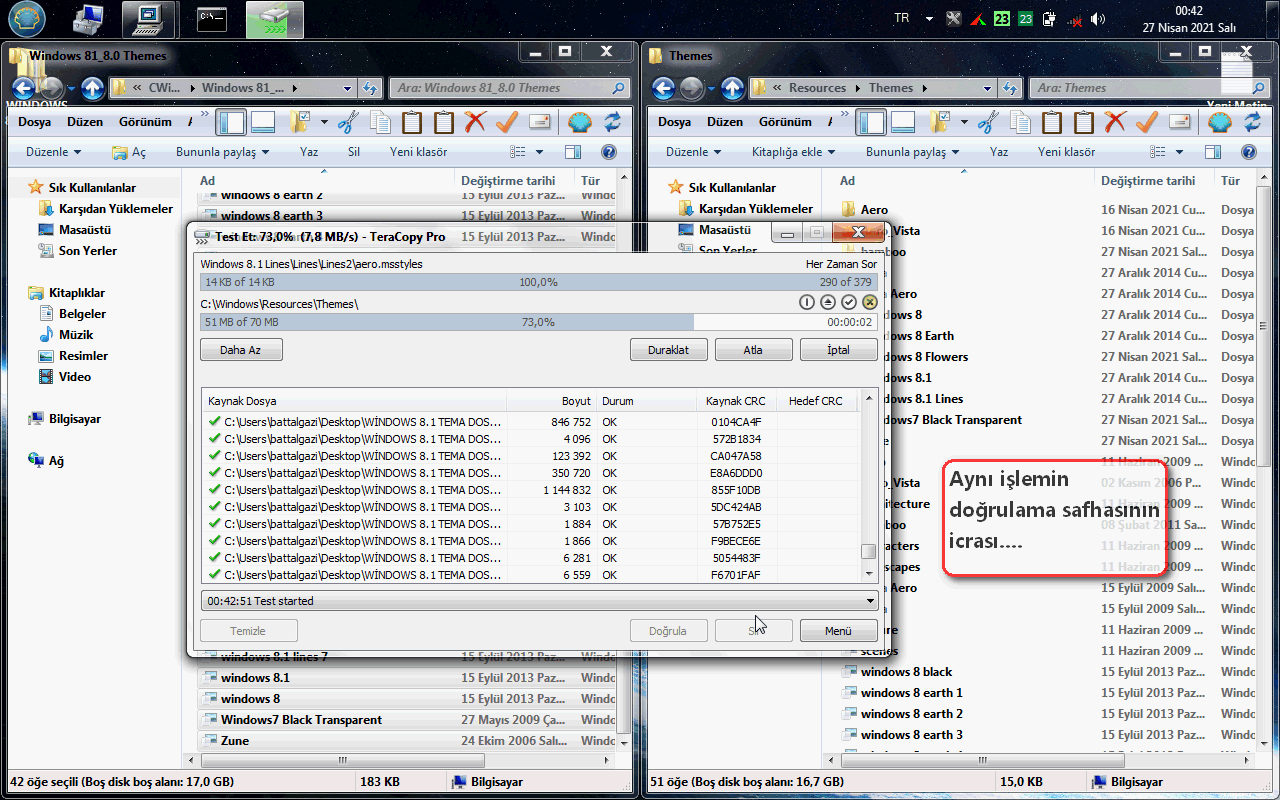Open the TR language bar dropdown arrow
This screenshot has height=800, width=1280.
pyautogui.click(x=929, y=18)
